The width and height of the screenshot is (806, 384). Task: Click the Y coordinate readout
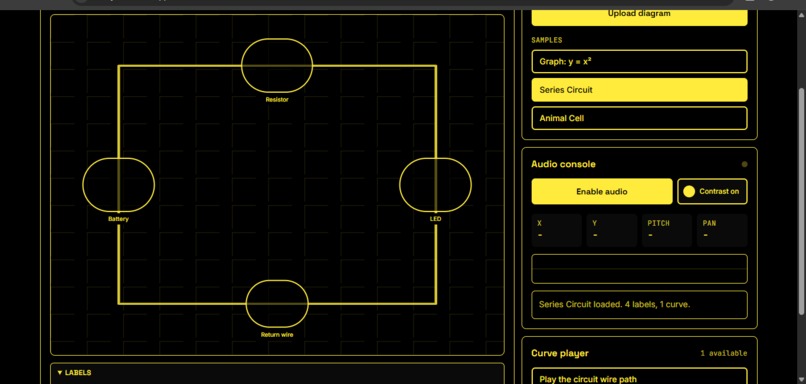pyautogui.click(x=612, y=230)
